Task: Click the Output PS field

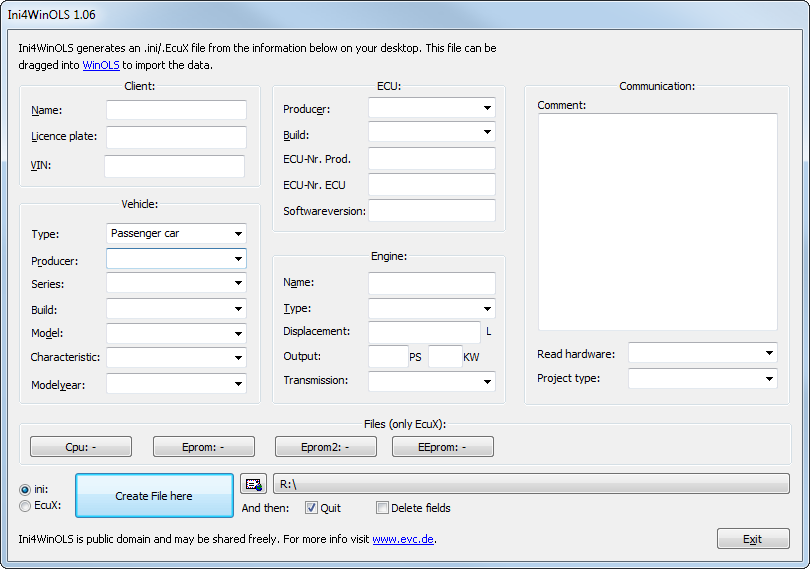Action: (388, 357)
